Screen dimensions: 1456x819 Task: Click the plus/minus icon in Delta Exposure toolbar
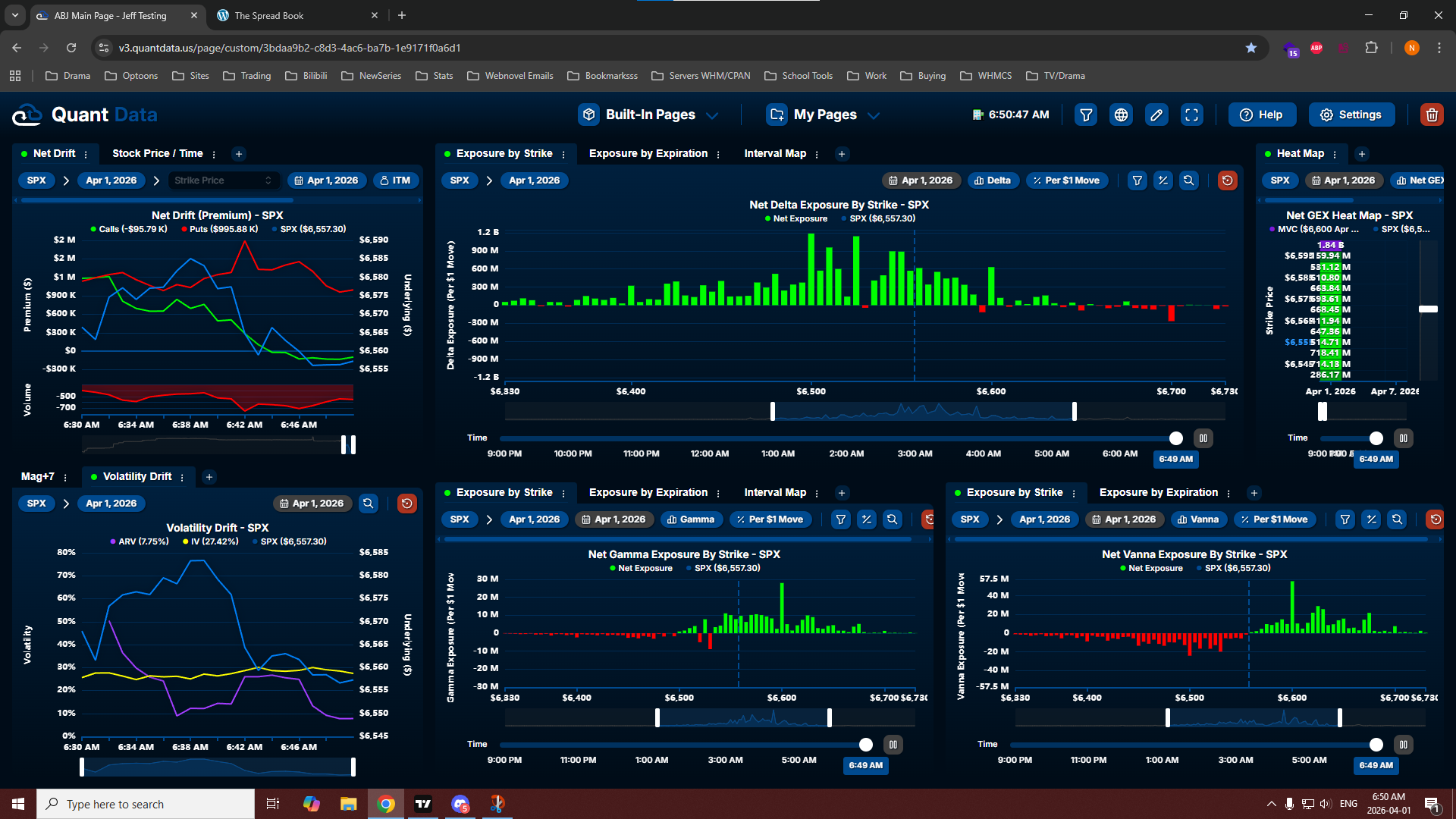1163,180
